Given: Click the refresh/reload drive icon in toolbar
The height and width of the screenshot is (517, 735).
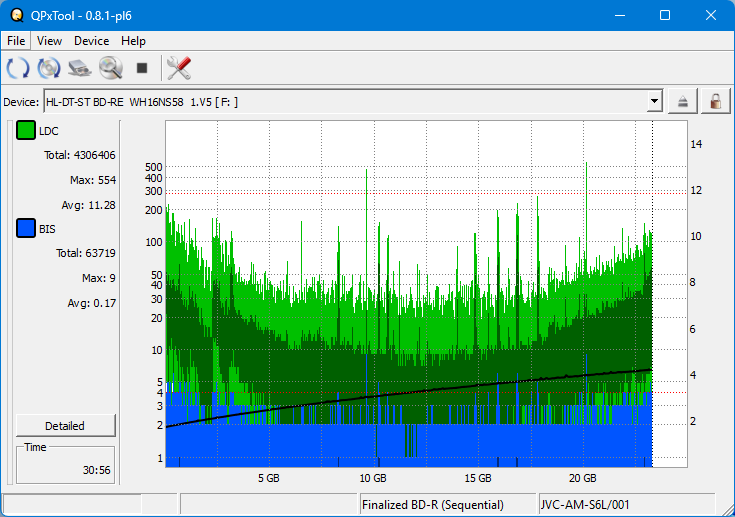Looking at the screenshot, I should coord(18,68).
